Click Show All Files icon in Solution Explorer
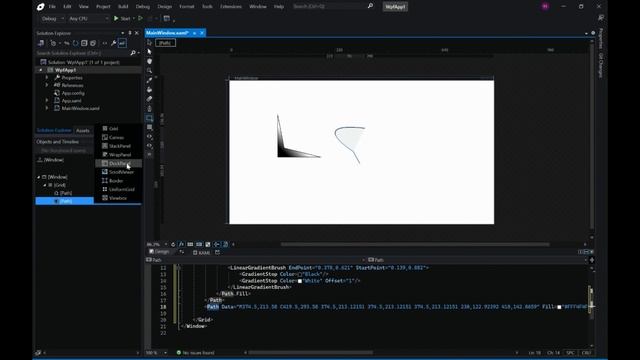The height and width of the screenshot is (360, 640). [x=93, y=43]
